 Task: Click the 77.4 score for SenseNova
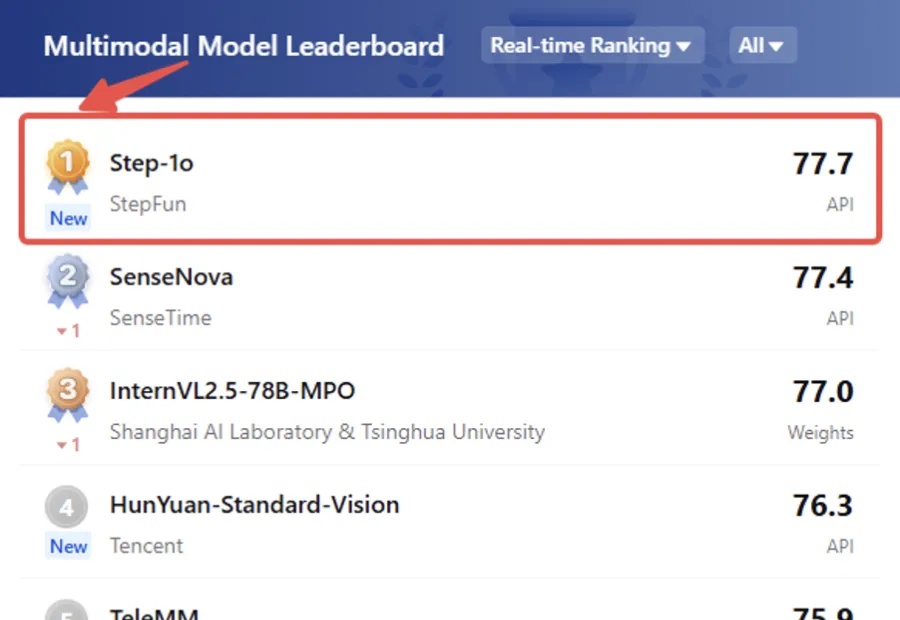823,278
